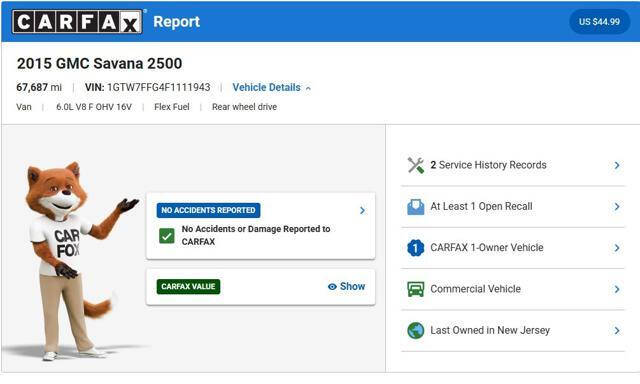This screenshot has height=384, width=640.
Task: Click the Rear wheel drive text
Action: coord(244,107)
